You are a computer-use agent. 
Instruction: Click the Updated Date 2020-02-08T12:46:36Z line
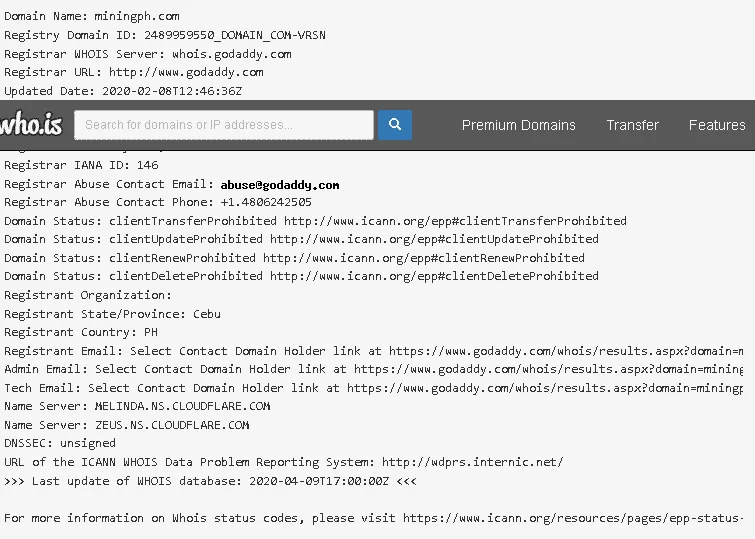(123, 91)
